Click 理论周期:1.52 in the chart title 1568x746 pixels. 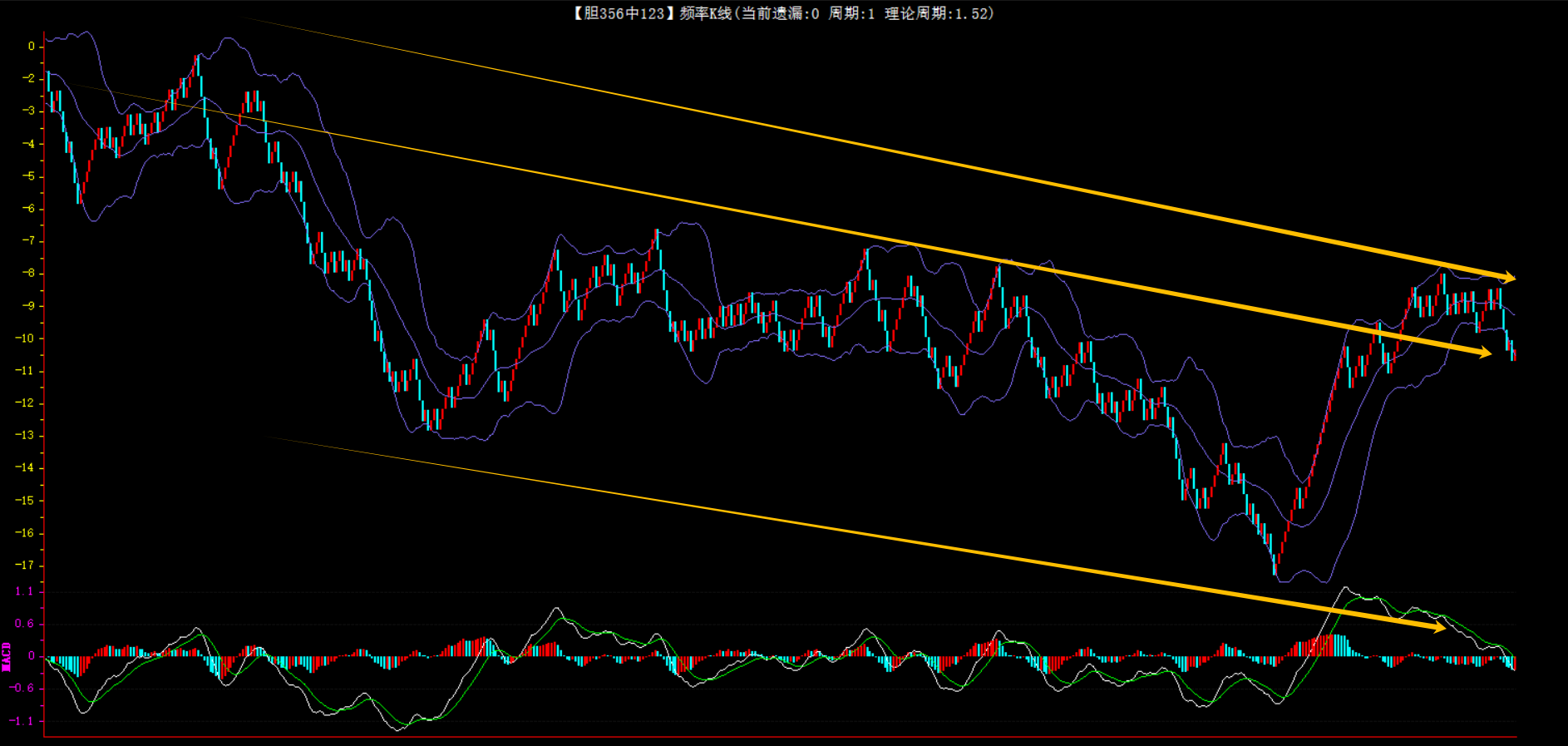[938, 13]
